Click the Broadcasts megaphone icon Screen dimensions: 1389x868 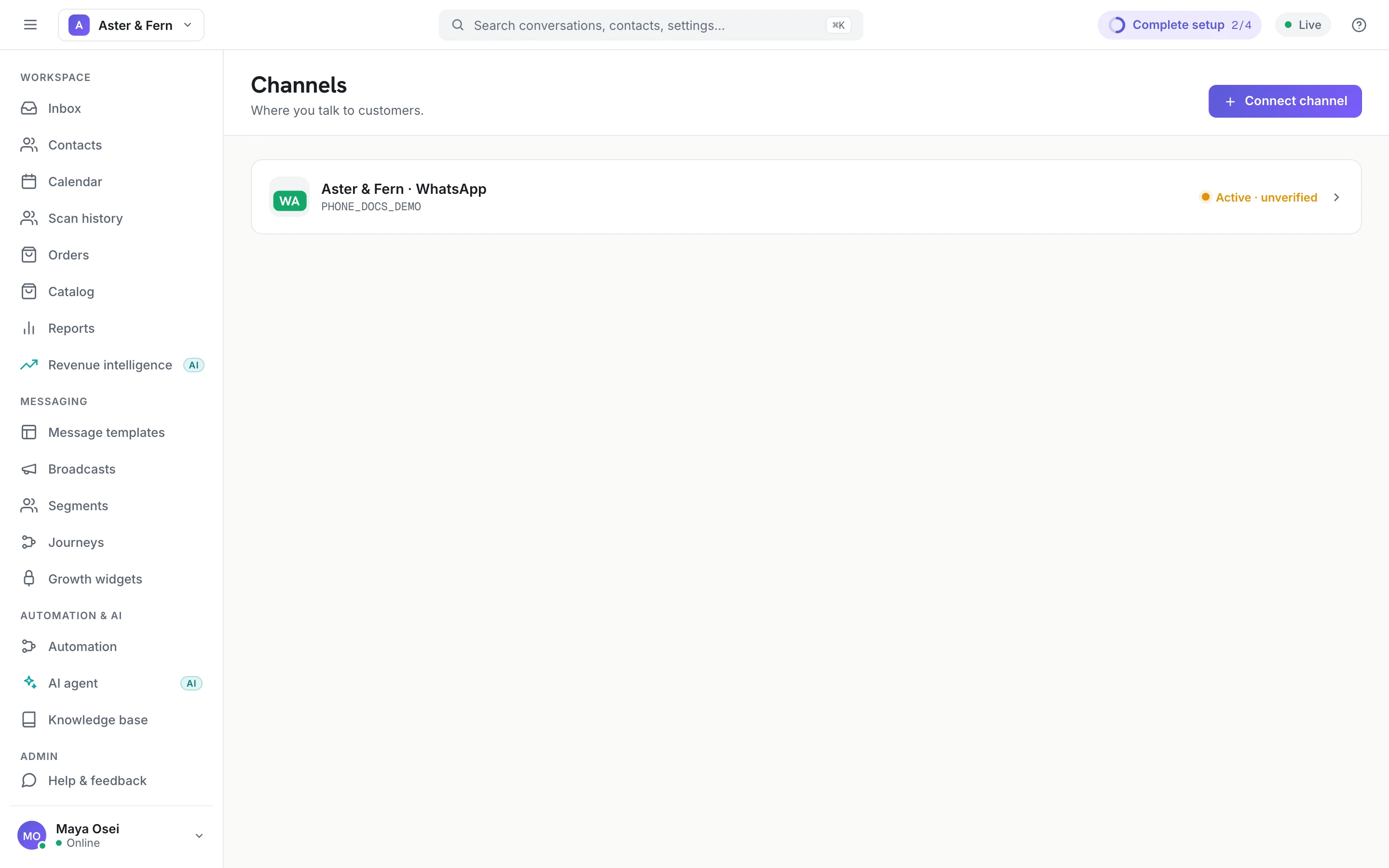tap(29, 469)
